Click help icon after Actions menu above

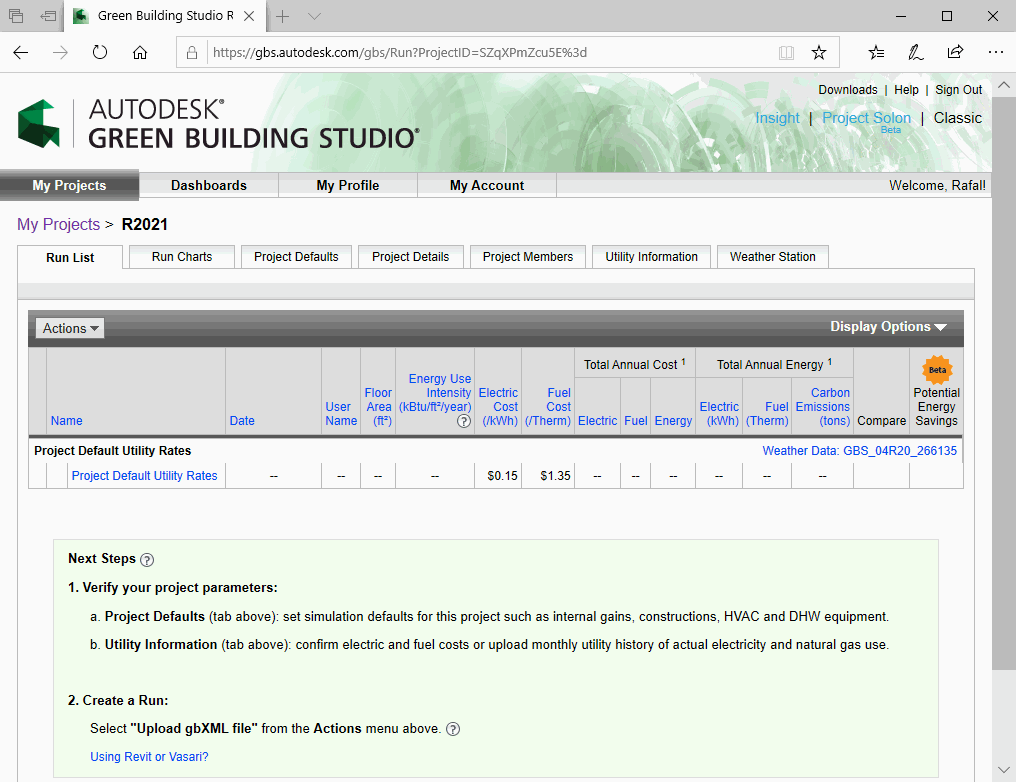pyautogui.click(x=454, y=730)
